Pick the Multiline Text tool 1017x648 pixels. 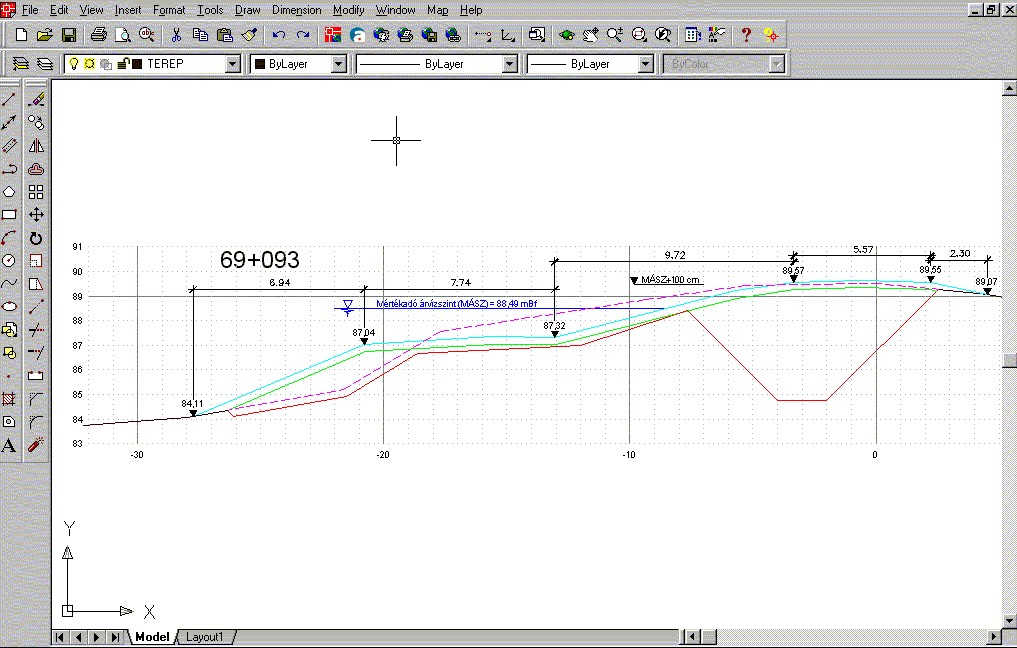coord(10,445)
